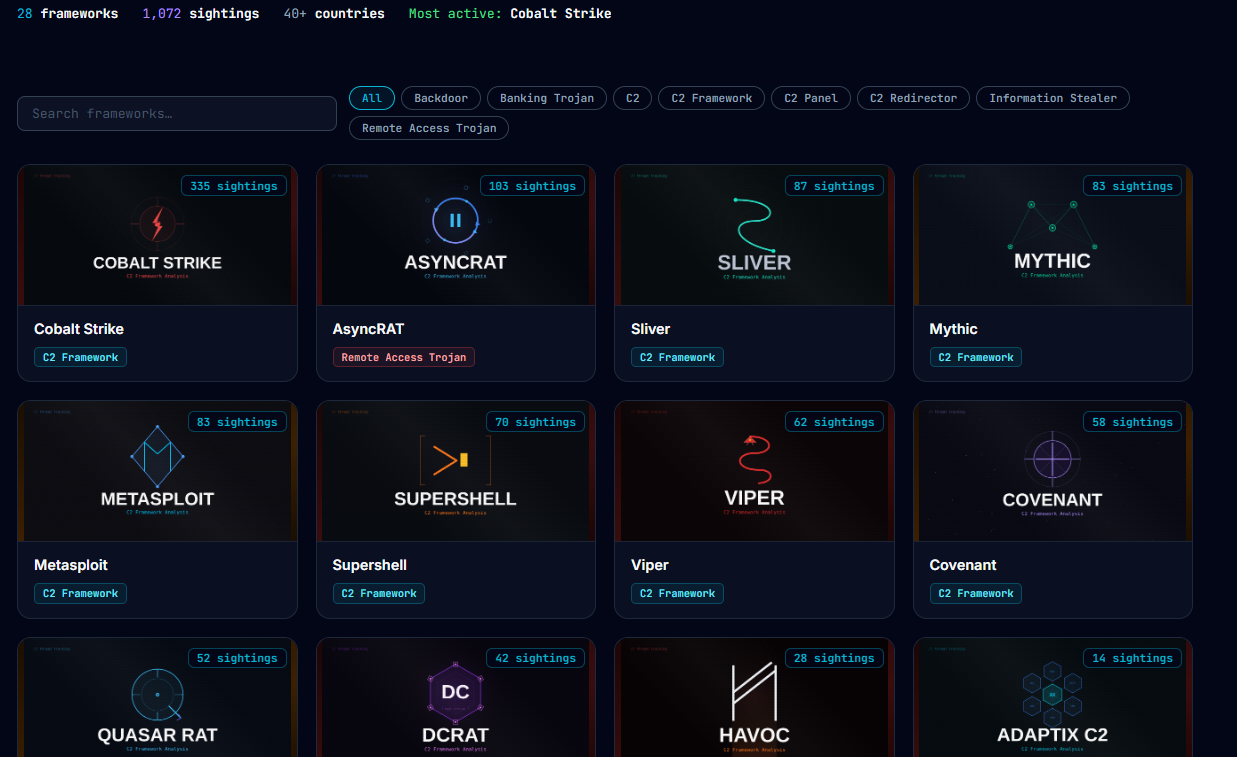Click the Havoc rune logo
The height and width of the screenshot is (757, 1237).
[754, 692]
